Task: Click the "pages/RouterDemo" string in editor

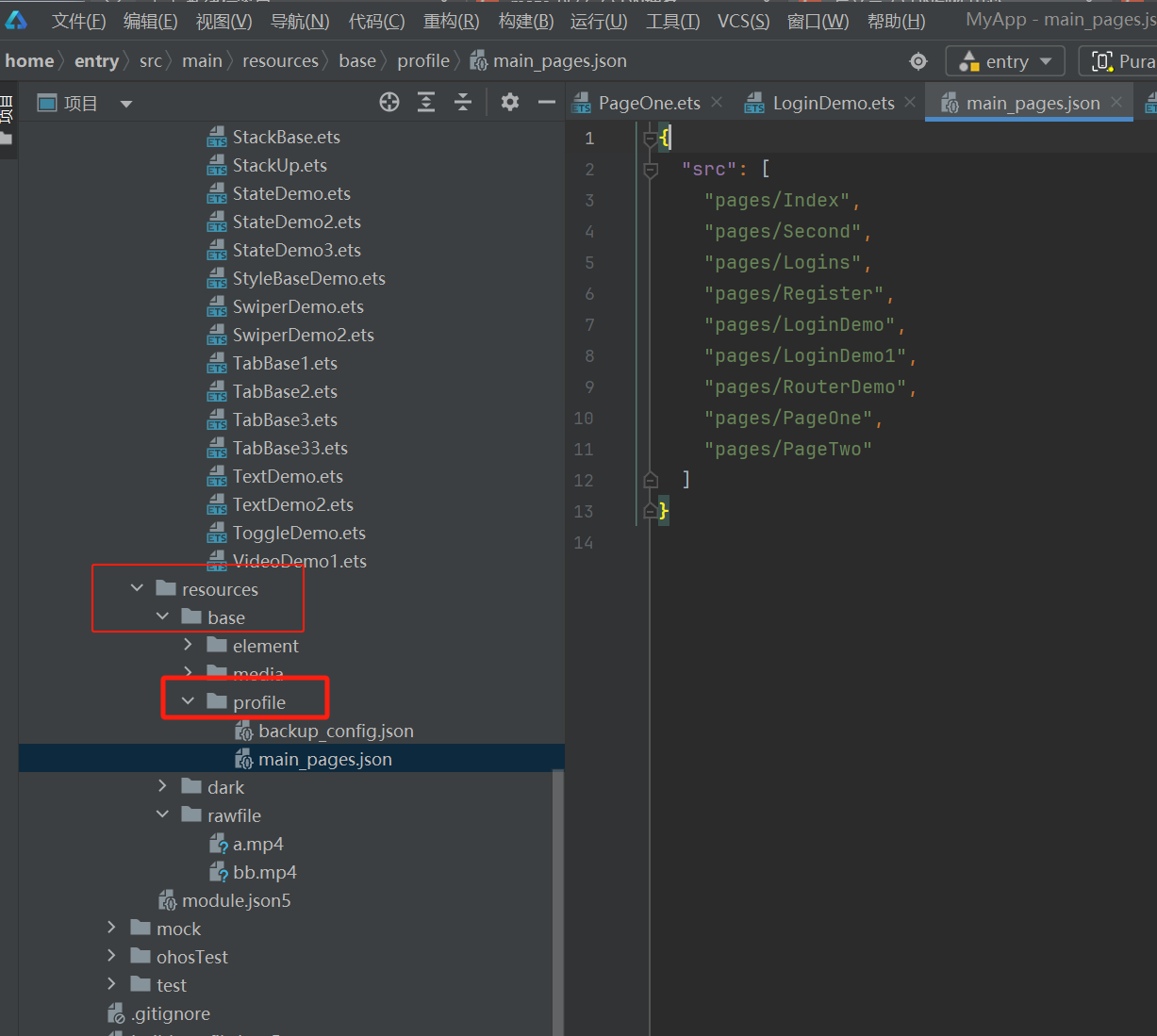Action: click(805, 387)
